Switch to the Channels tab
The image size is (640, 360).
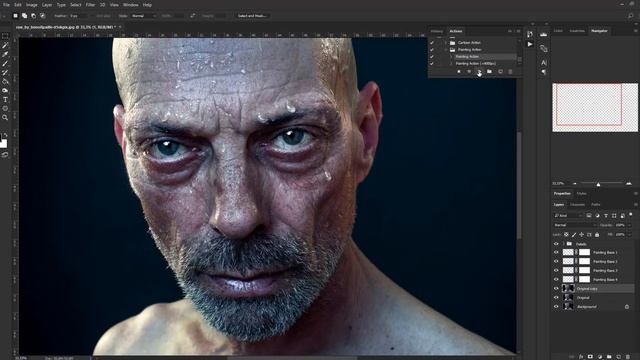pyautogui.click(x=577, y=204)
